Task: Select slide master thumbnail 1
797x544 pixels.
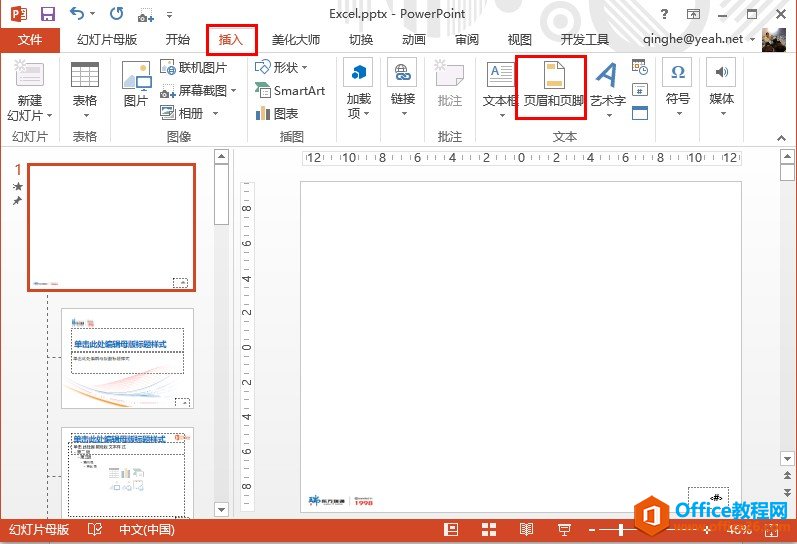Action: 111,227
